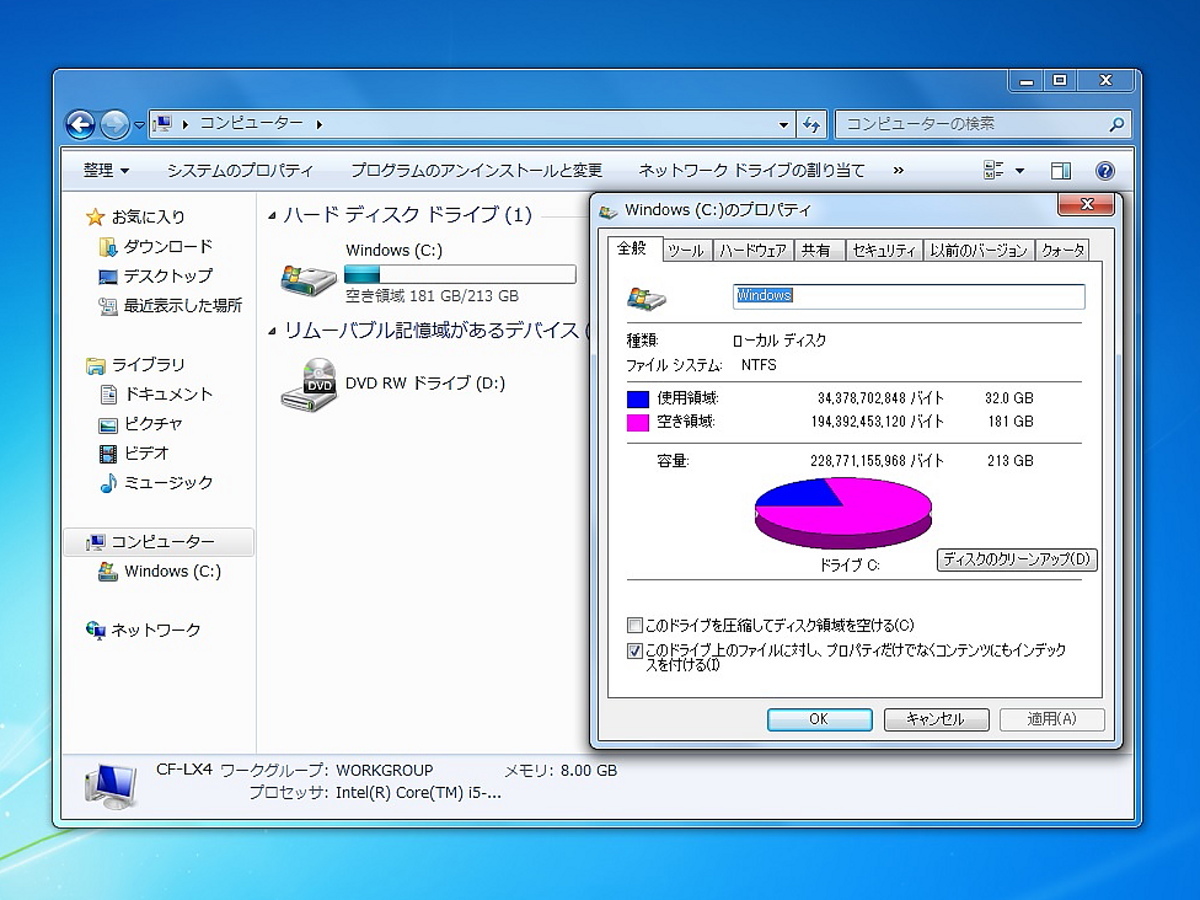Open Explorer help icon

click(1105, 171)
